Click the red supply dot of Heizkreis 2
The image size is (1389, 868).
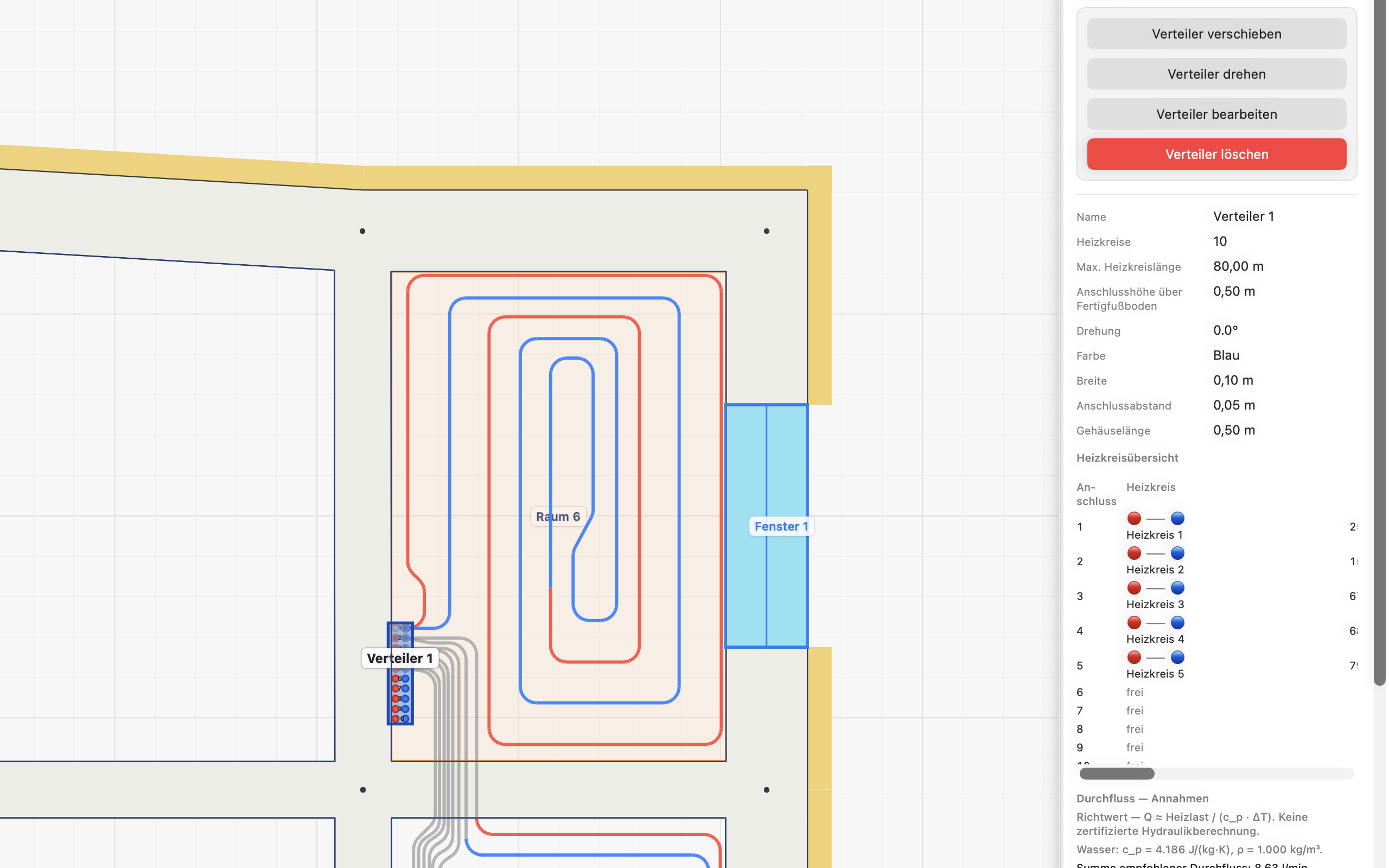1134,553
